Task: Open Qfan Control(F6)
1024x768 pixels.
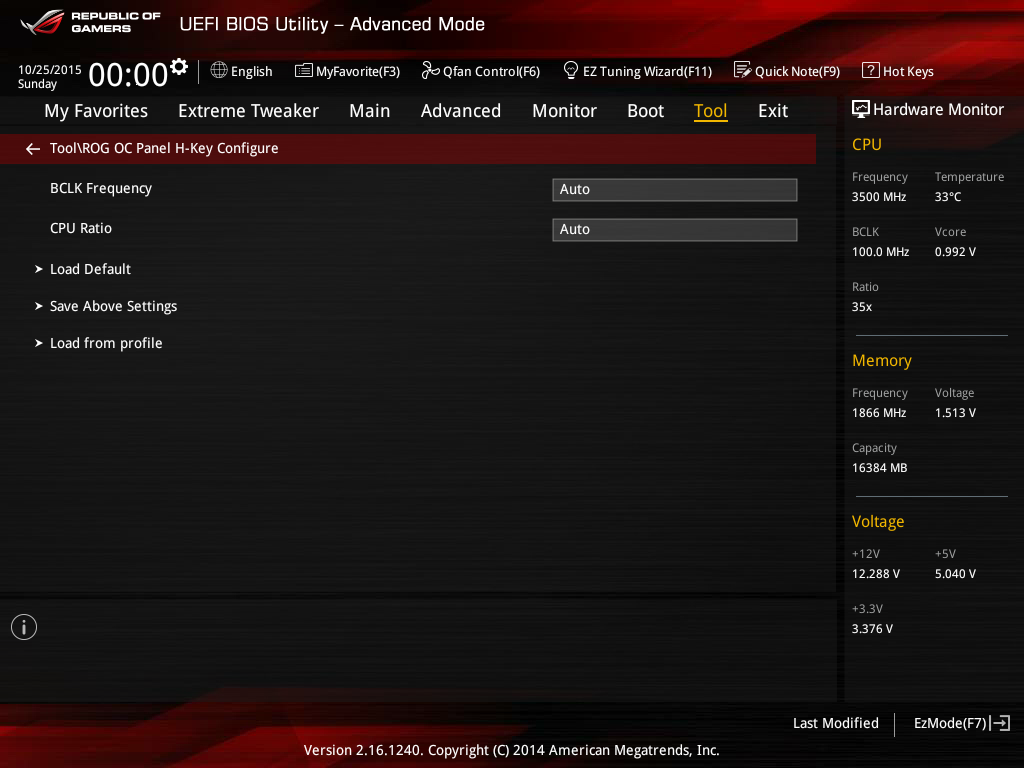Action: pos(481,71)
